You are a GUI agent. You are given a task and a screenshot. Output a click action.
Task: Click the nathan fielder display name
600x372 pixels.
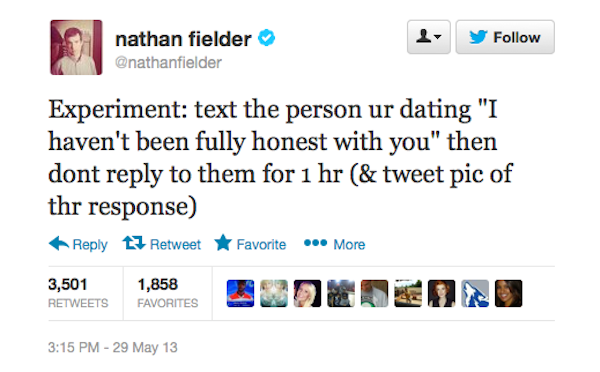[x=183, y=39]
